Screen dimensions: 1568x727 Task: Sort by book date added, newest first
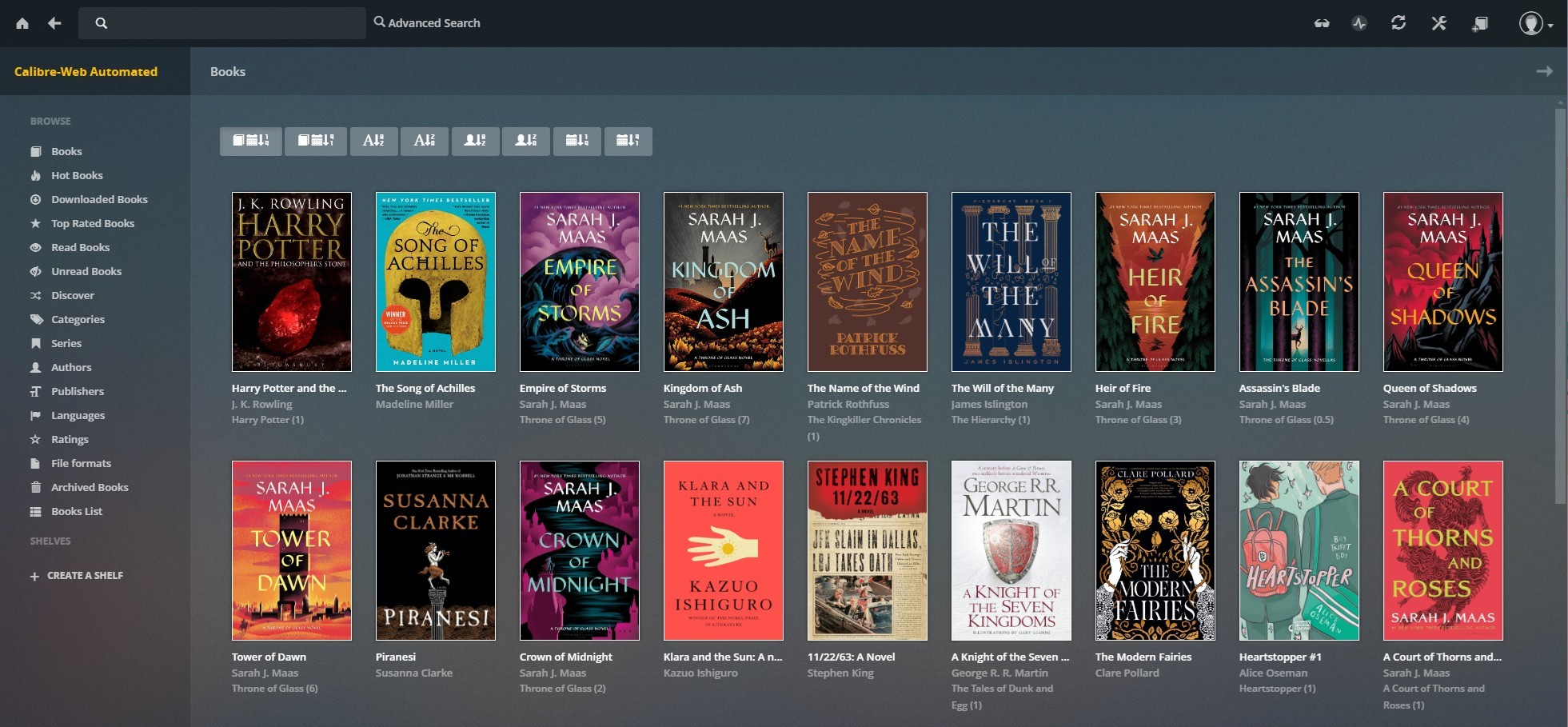coord(250,141)
